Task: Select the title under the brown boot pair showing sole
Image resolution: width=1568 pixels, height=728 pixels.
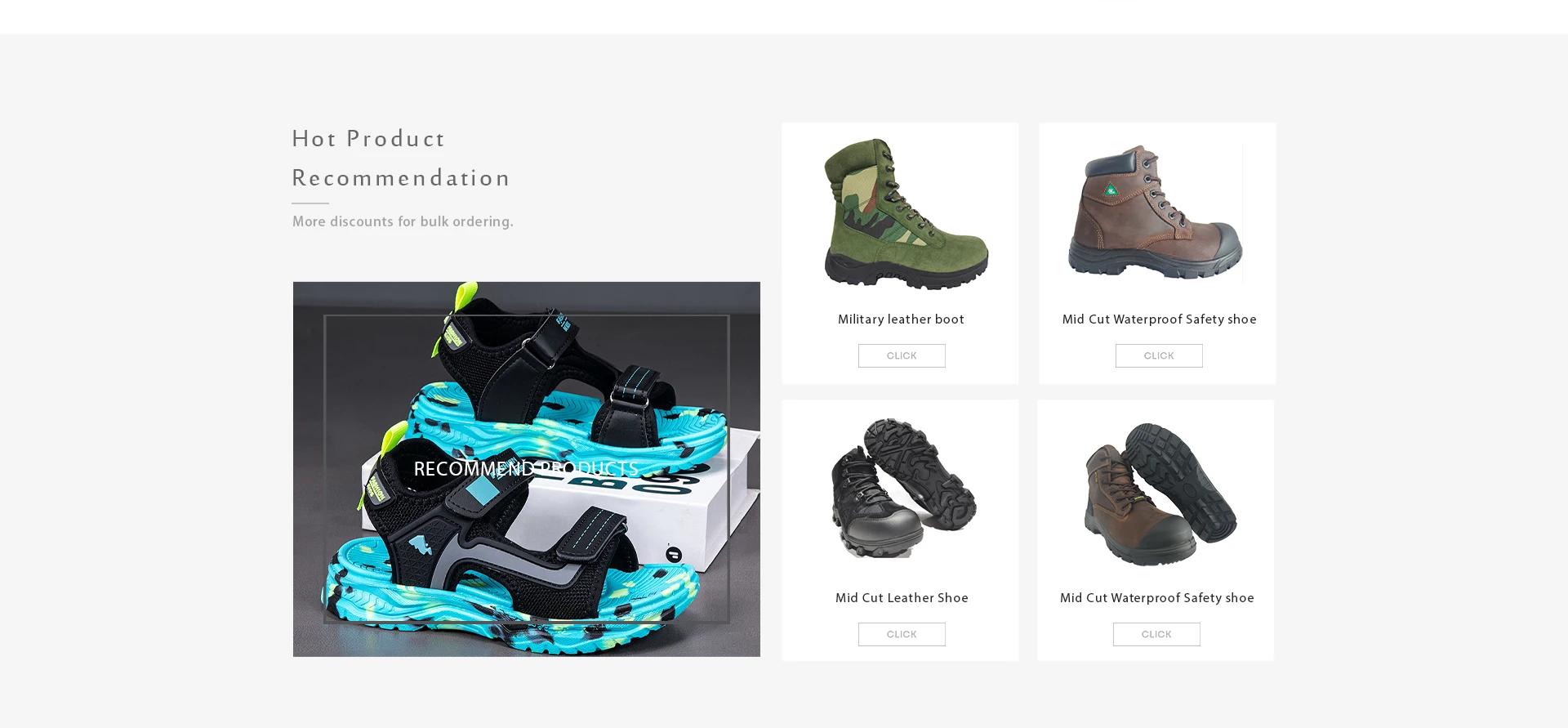Action: 1156,598
